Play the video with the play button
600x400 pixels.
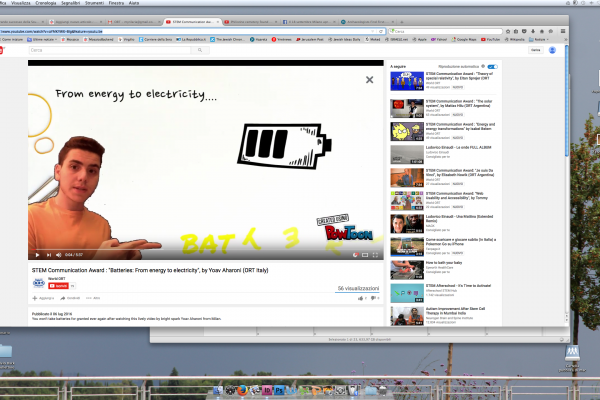click(37, 255)
